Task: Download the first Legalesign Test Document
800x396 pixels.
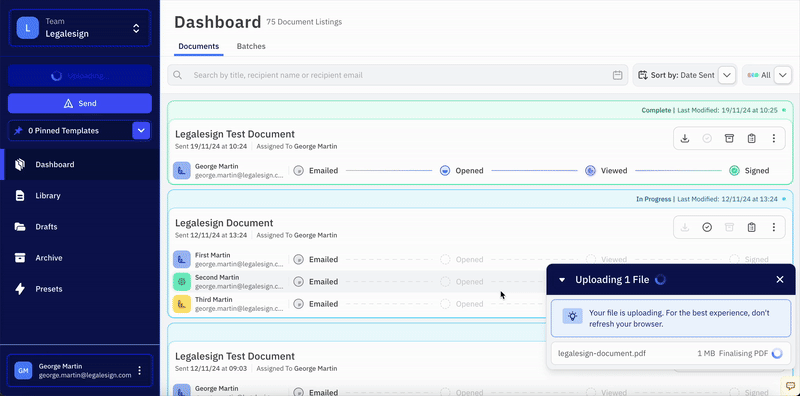Action: click(685, 138)
